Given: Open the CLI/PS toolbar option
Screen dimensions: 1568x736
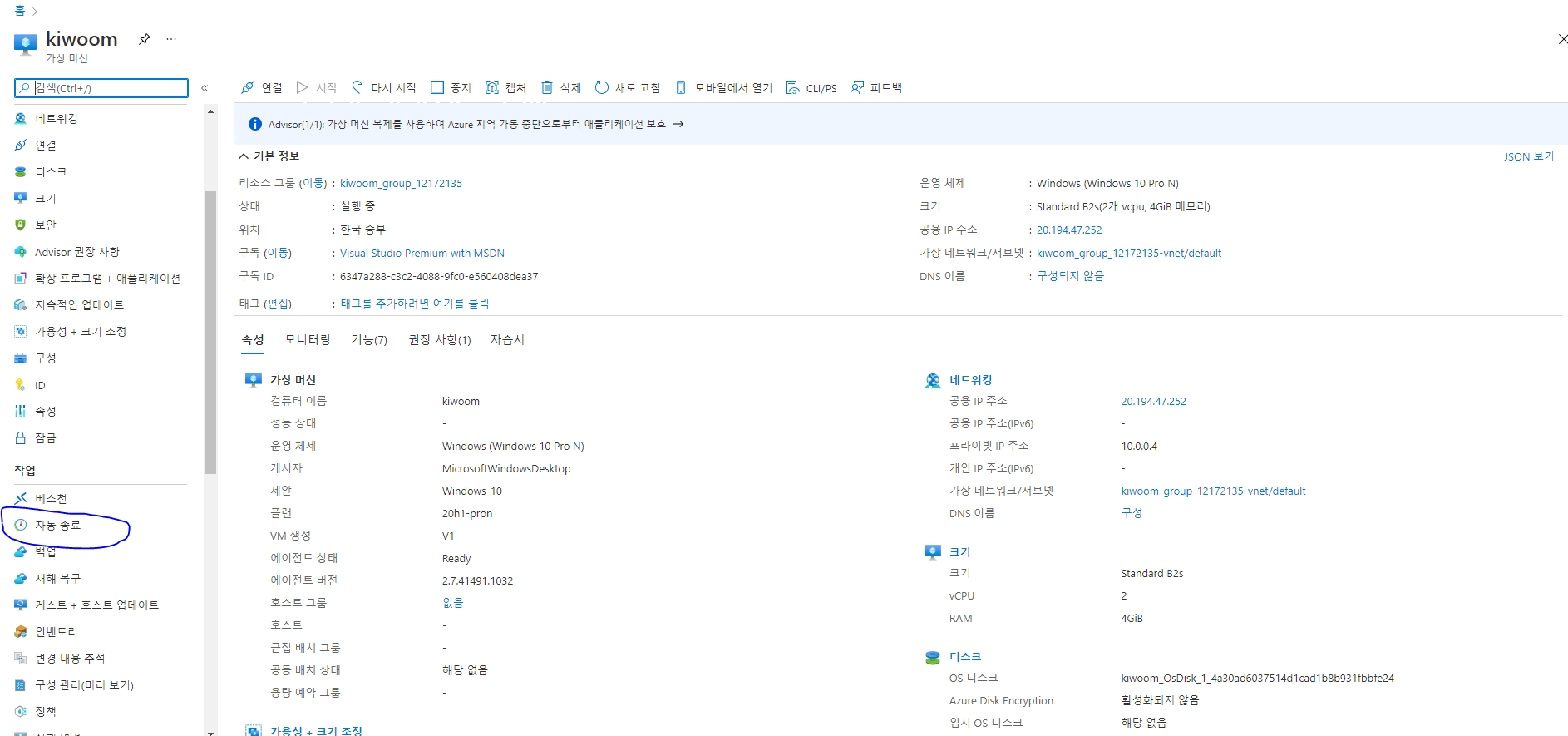Looking at the screenshot, I should coord(811,87).
